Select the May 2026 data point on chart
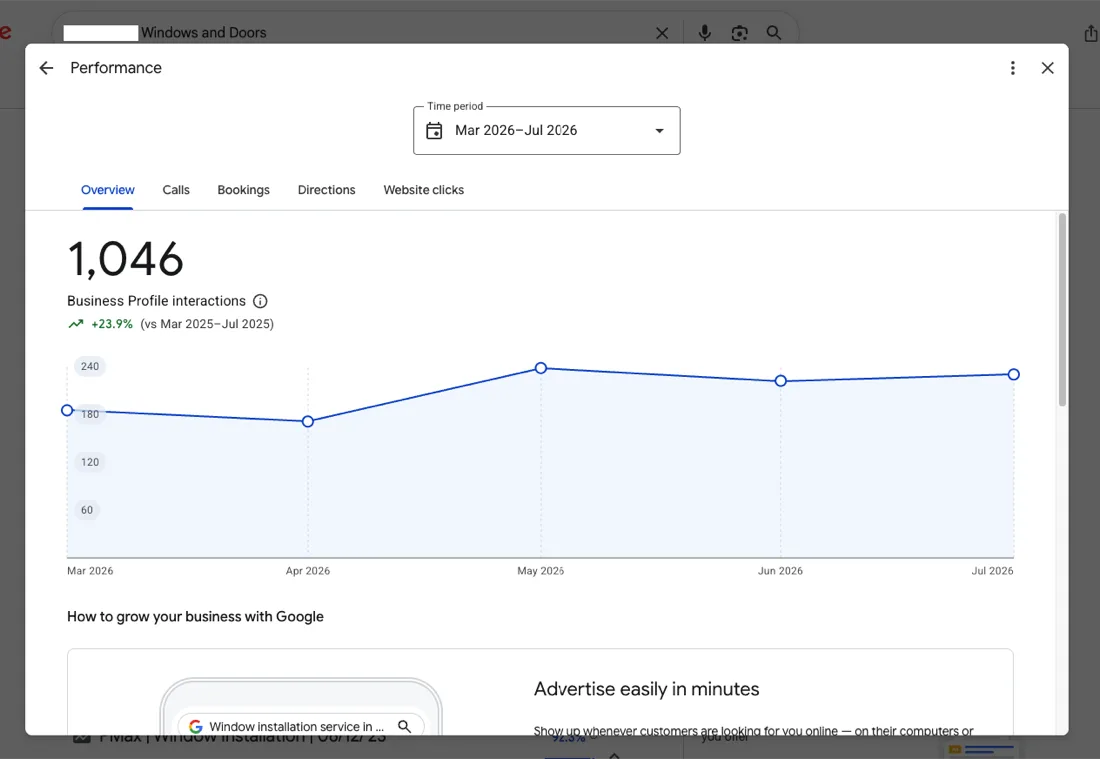 click(541, 368)
